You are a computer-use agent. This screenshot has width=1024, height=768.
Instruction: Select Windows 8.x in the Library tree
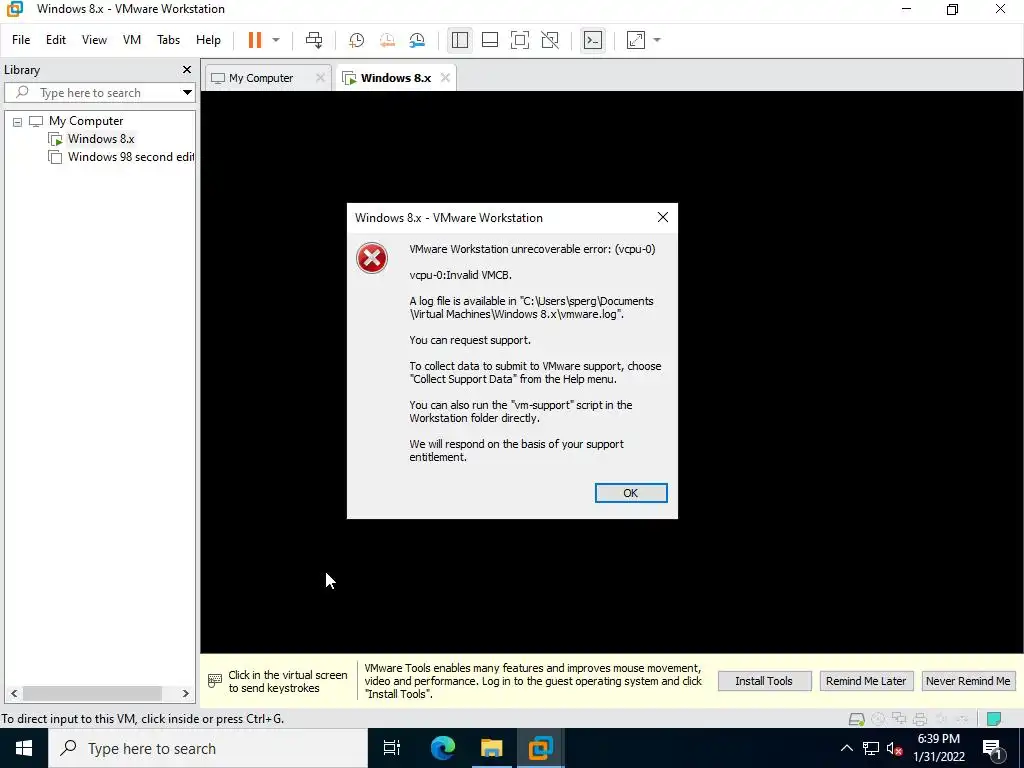(101, 139)
